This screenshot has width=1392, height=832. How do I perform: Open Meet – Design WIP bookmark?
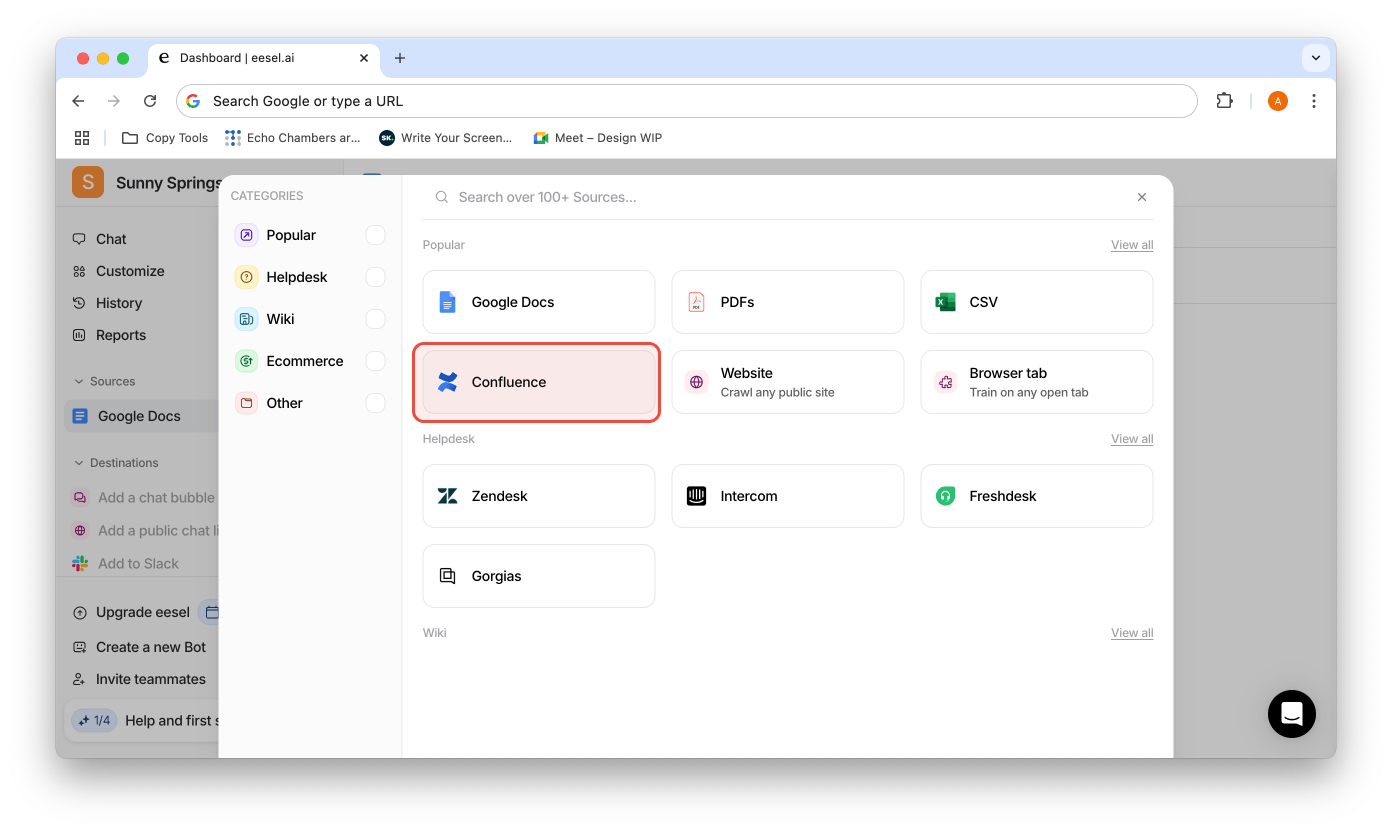pos(598,138)
